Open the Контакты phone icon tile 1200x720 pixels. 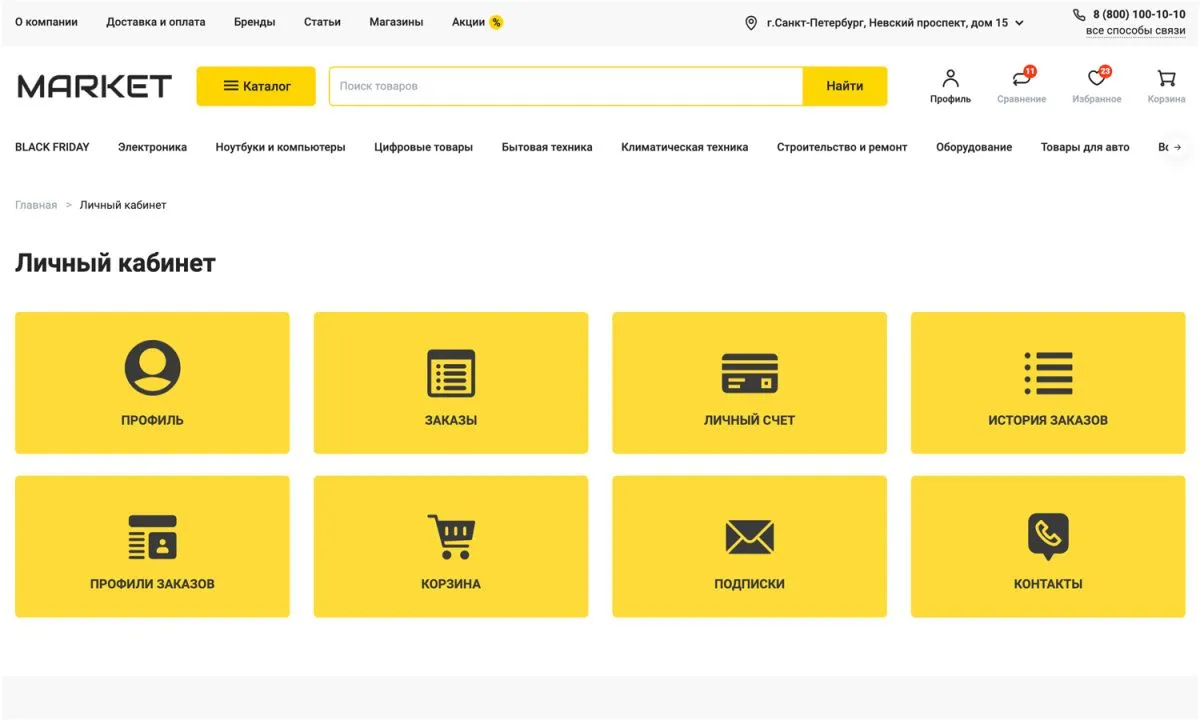click(x=1048, y=537)
